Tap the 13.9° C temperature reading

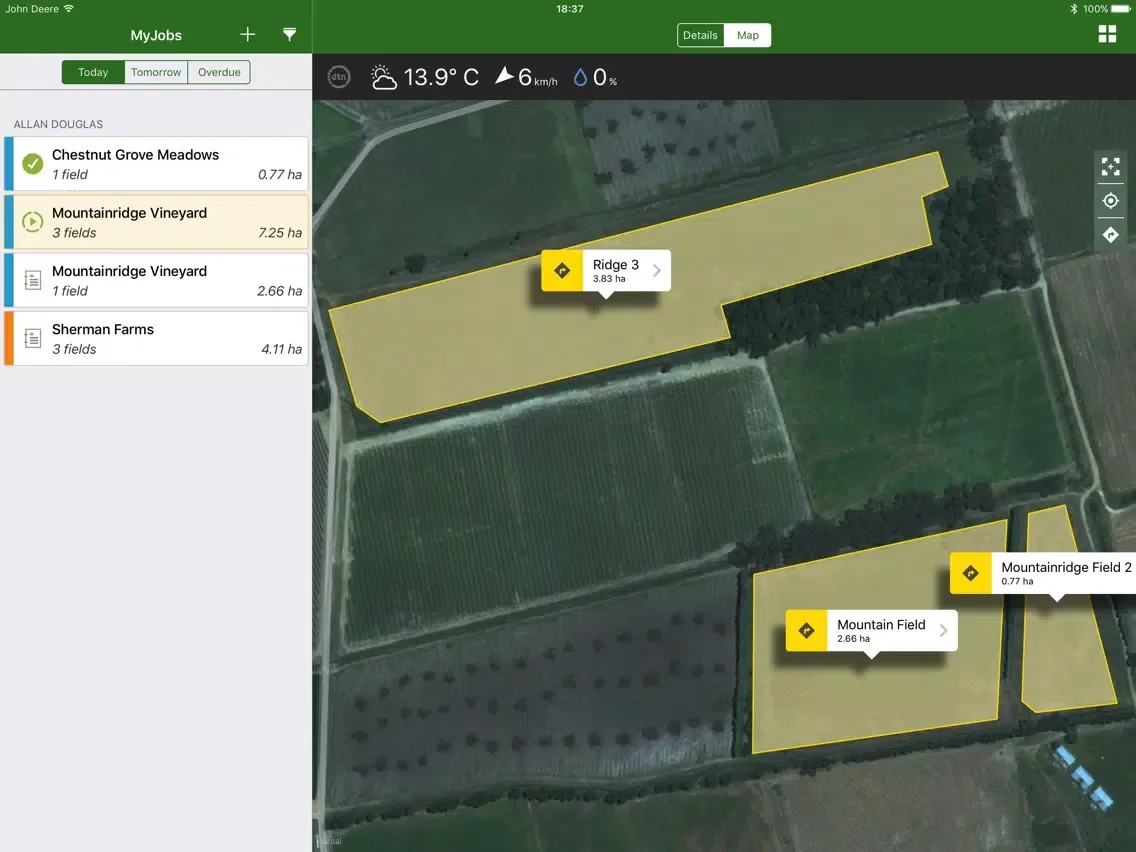coord(441,77)
